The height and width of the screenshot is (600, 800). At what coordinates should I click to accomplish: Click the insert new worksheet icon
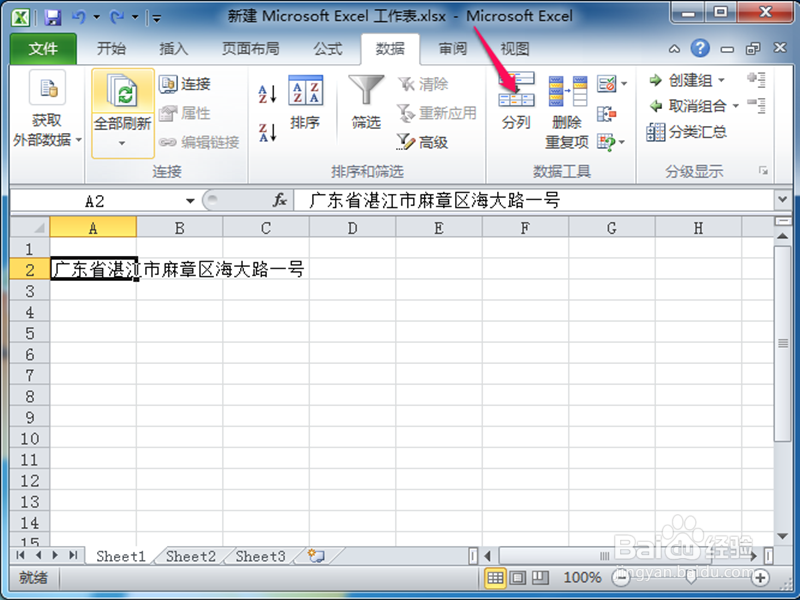click(x=316, y=556)
